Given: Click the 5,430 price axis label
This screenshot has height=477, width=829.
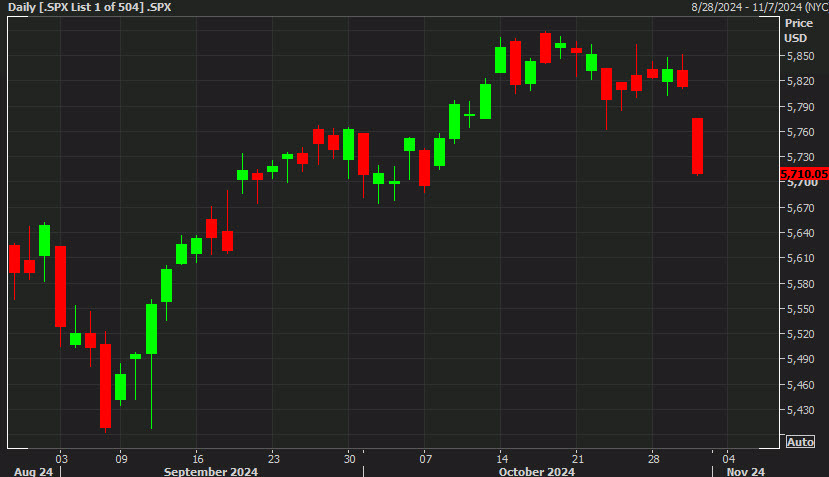Looking at the screenshot, I should click(800, 410).
